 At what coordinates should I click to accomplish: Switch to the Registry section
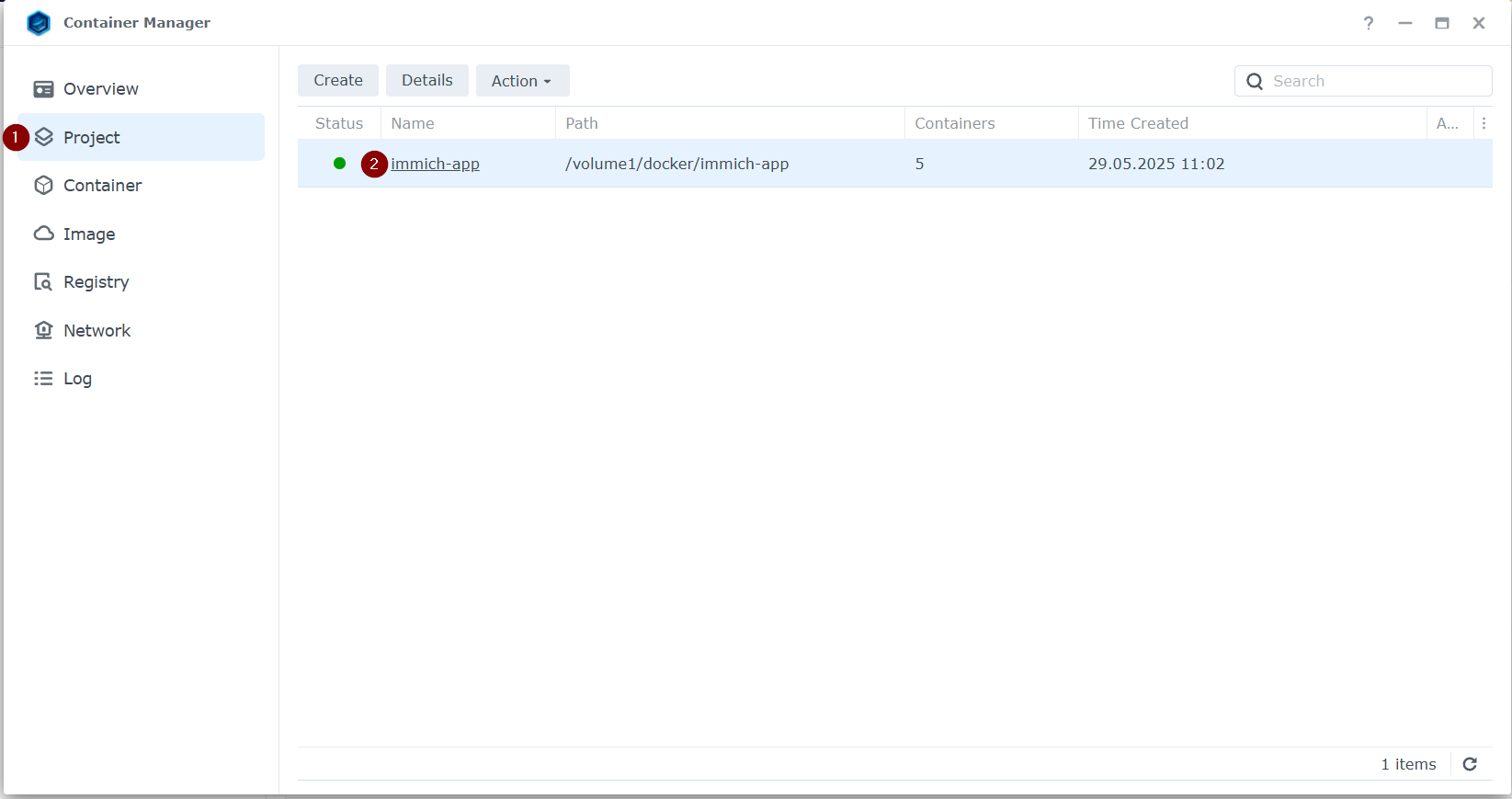pos(142,282)
